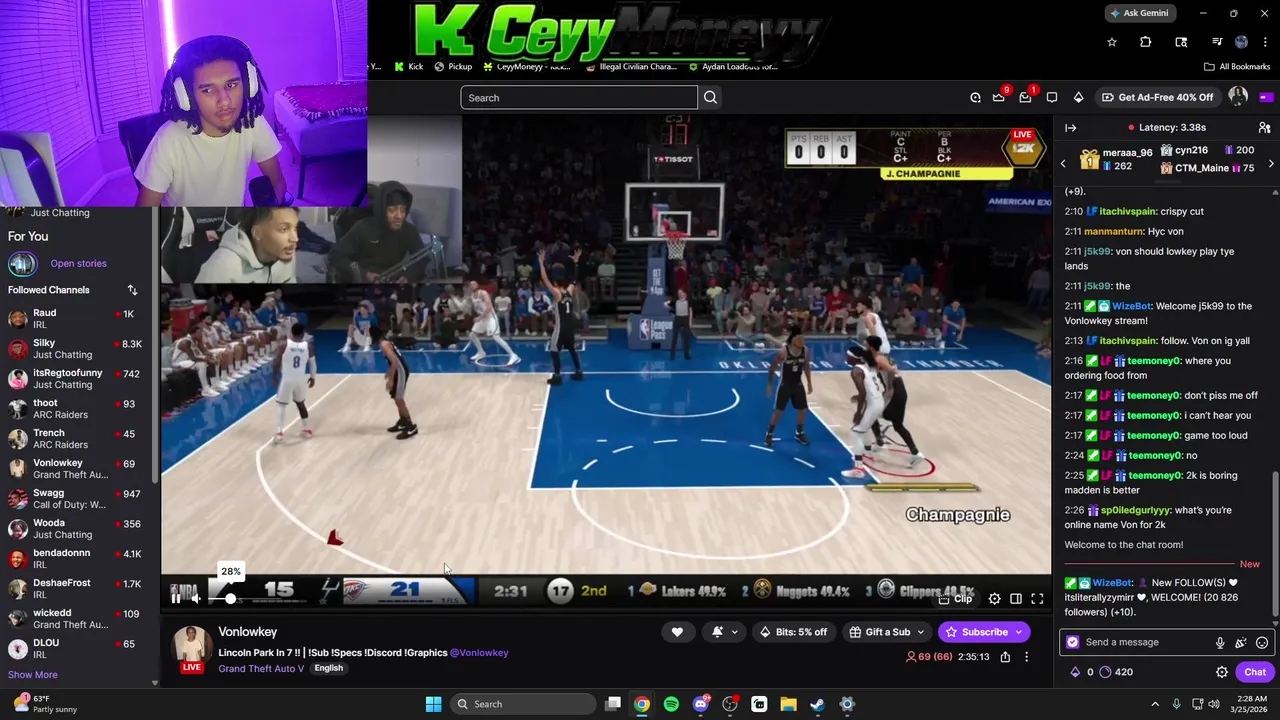Viewport: 1280px width, 720px height.
Task: Click the chat microphone icon
Action: 1220,643
